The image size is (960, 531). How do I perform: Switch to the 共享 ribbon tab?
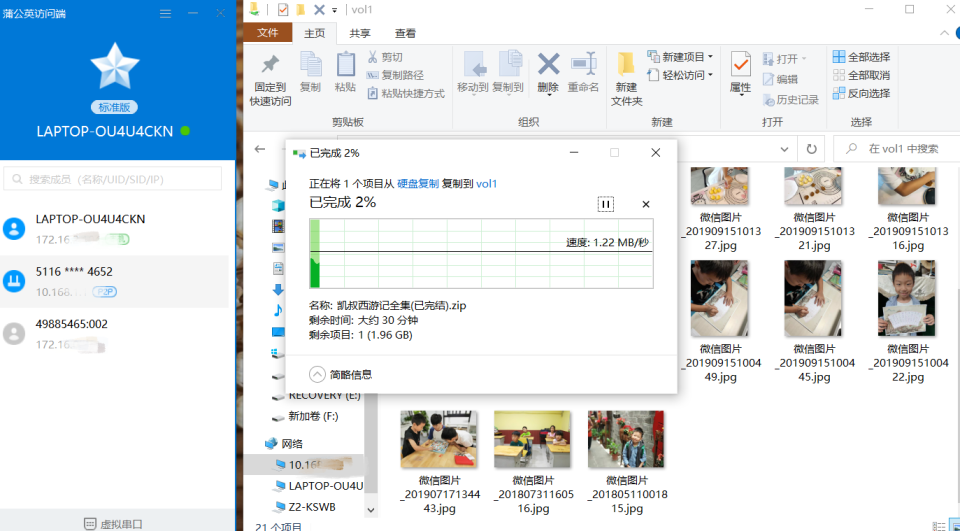pyautogui.click(x=359, y=34)
